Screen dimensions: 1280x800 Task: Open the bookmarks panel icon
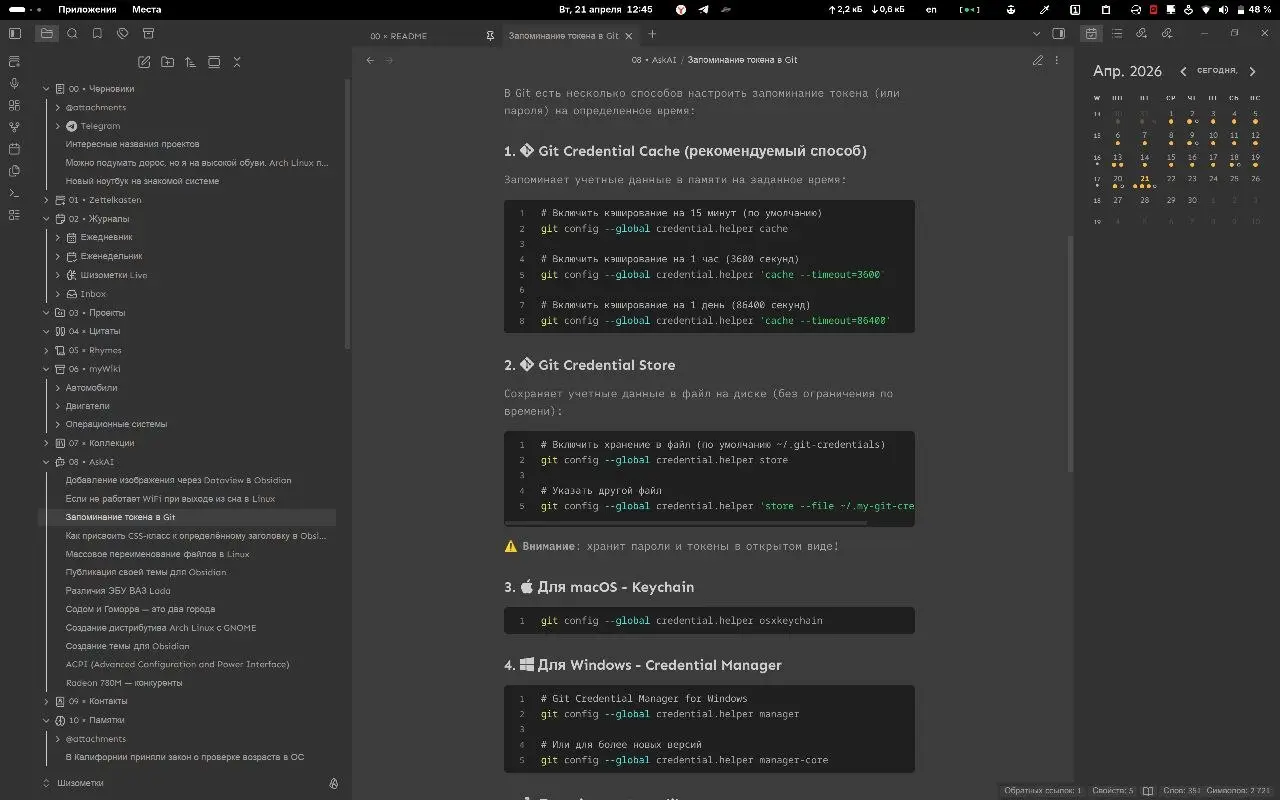[97, 33]
